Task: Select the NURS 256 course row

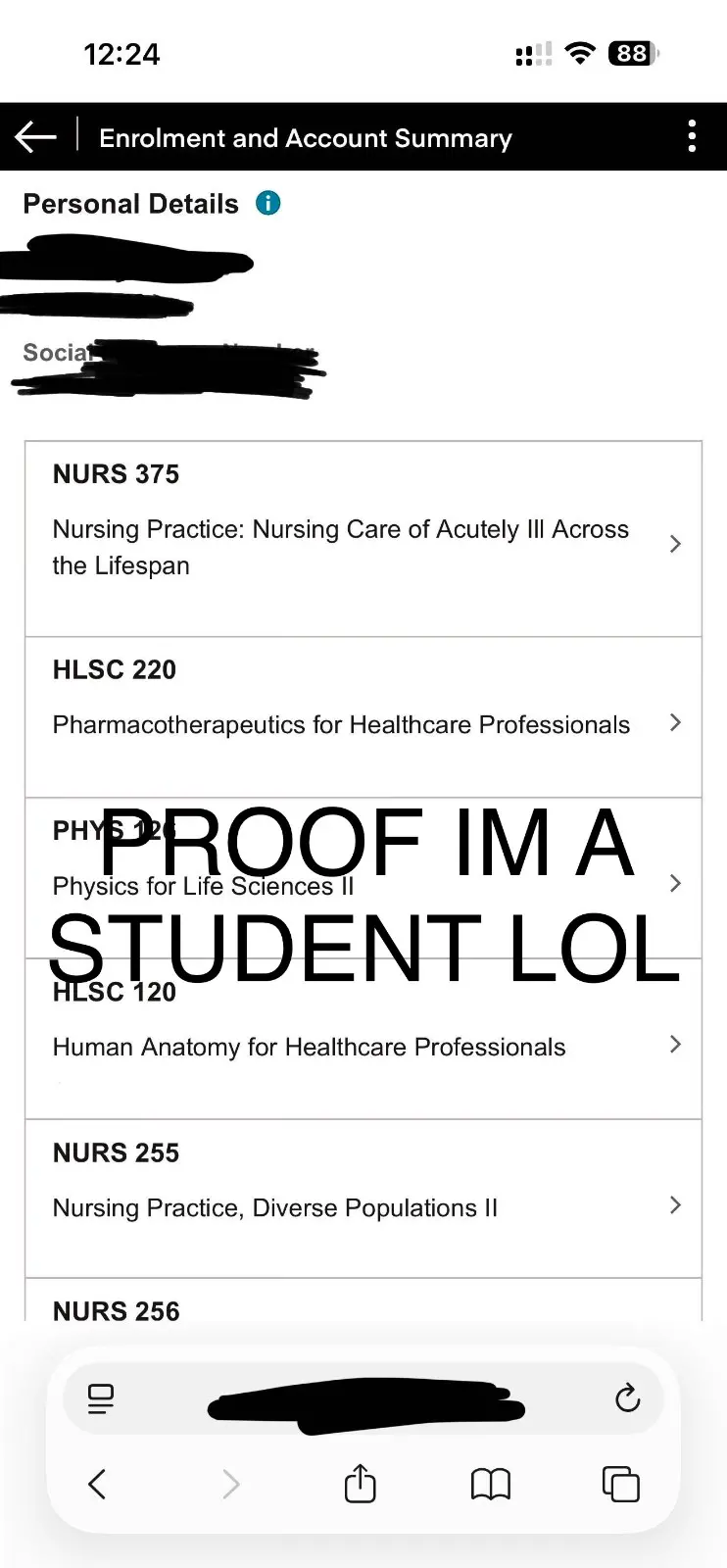Action: coord(363,1300)
